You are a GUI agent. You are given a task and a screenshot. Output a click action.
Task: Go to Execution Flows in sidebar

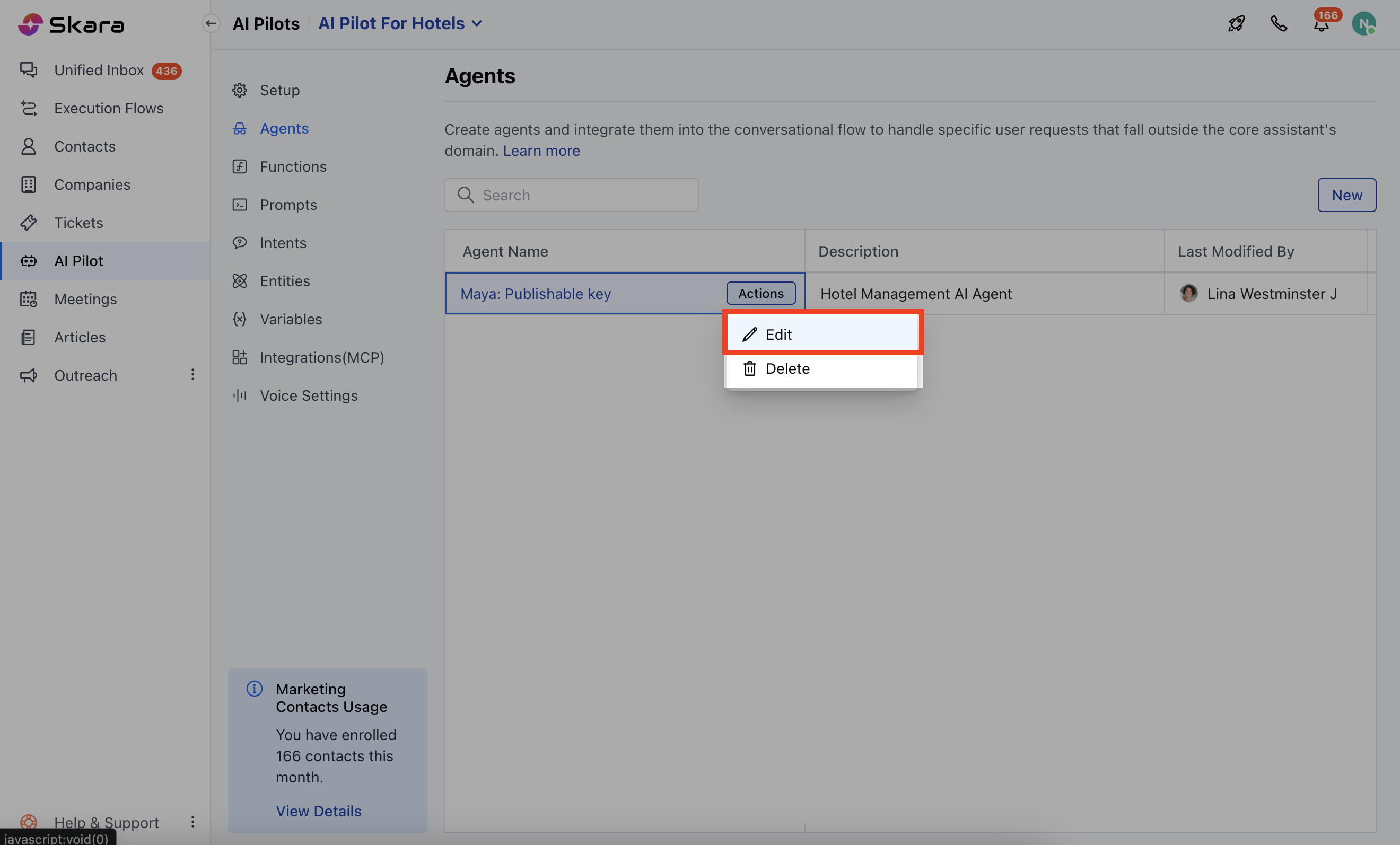pos(109,108)
